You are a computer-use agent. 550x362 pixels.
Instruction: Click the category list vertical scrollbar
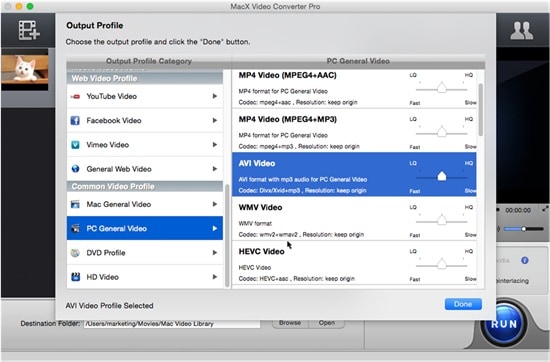tap(227, 236)
